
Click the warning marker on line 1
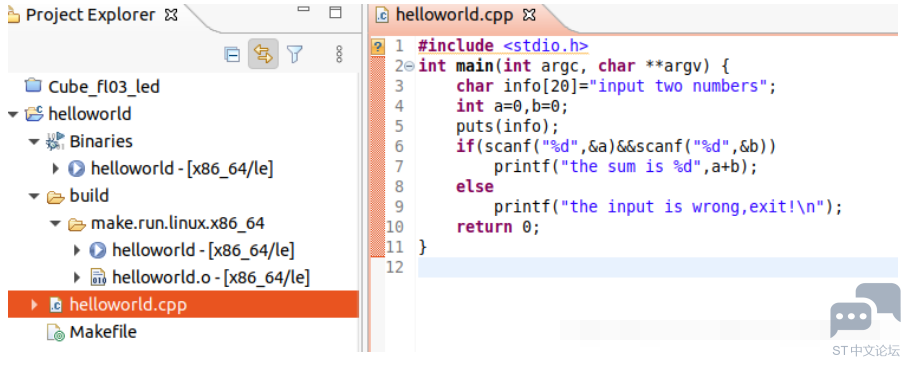coord(377,46)
